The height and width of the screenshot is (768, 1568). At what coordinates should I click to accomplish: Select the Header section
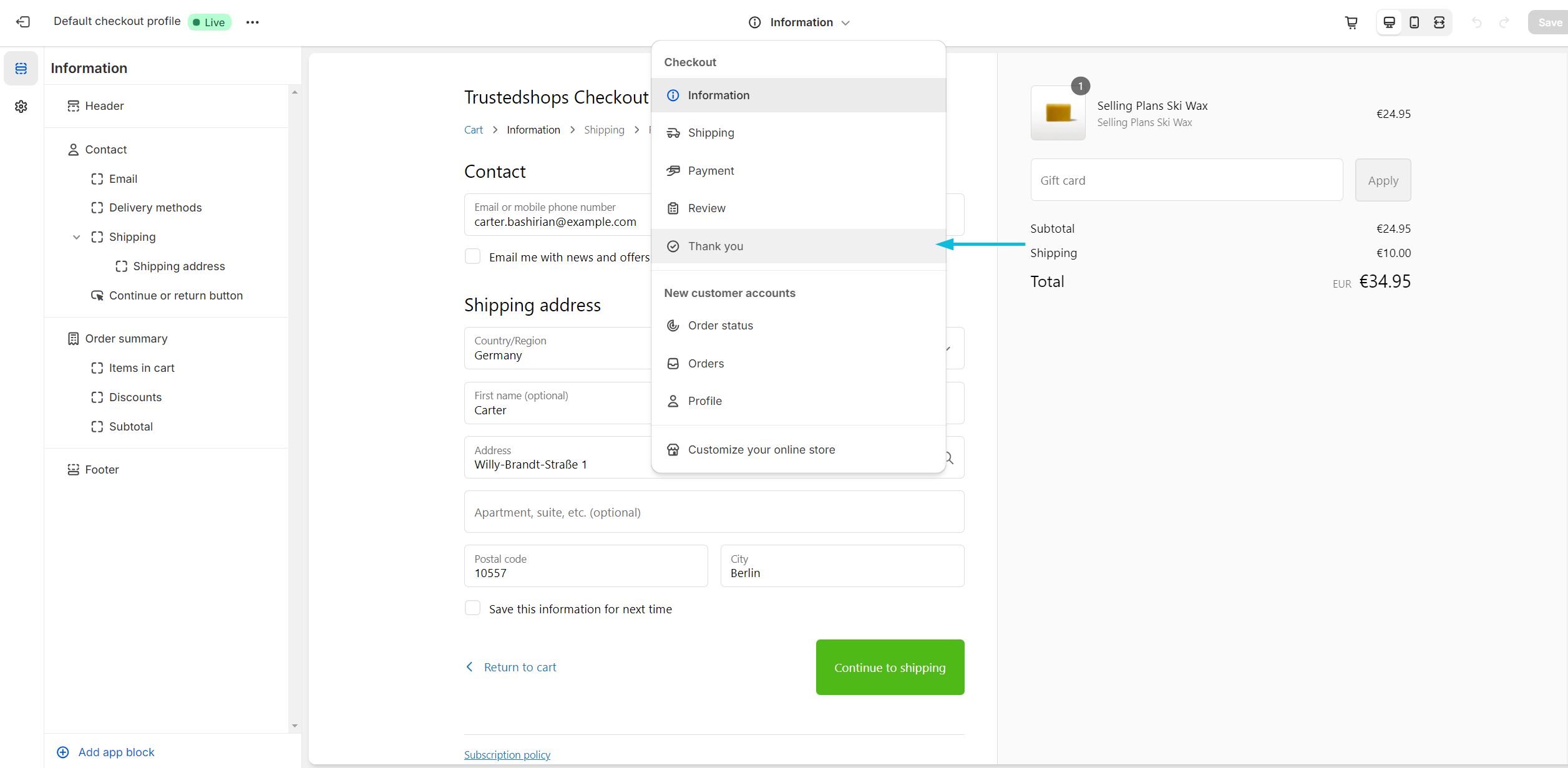point(166,106)
